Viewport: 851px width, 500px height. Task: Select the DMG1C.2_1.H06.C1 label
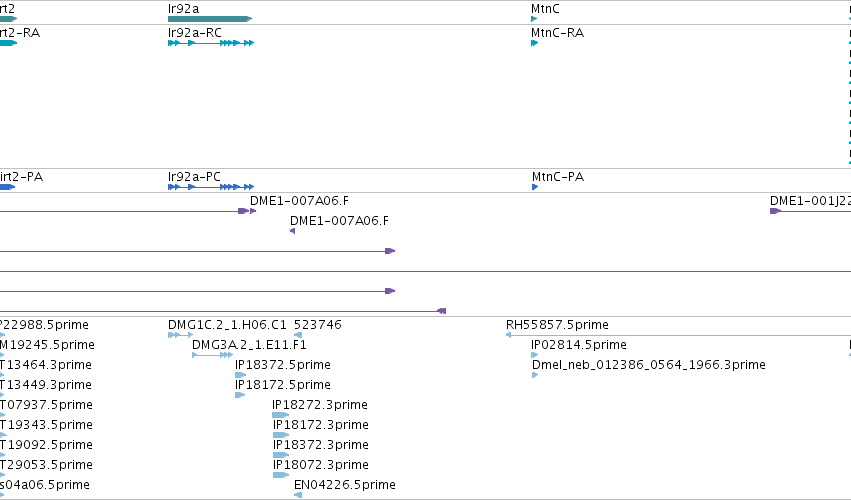pyautogui.click(x=227, y=325)
